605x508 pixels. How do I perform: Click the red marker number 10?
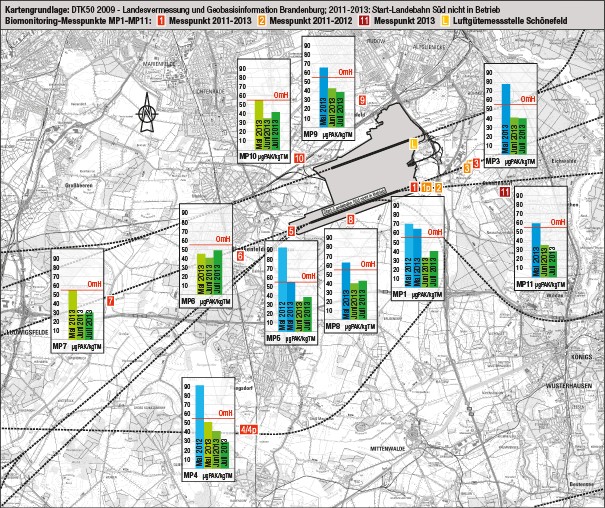pos(300,158)
